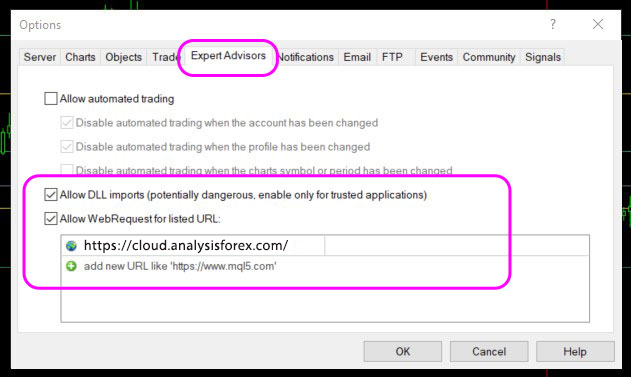631x377 pixels.
Task: Toggle disable trading when profile changed checkbox
Action: coord(67,146)
